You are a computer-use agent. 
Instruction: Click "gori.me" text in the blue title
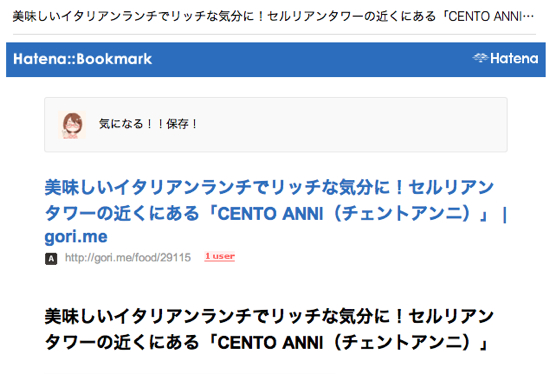pos(76,237)
